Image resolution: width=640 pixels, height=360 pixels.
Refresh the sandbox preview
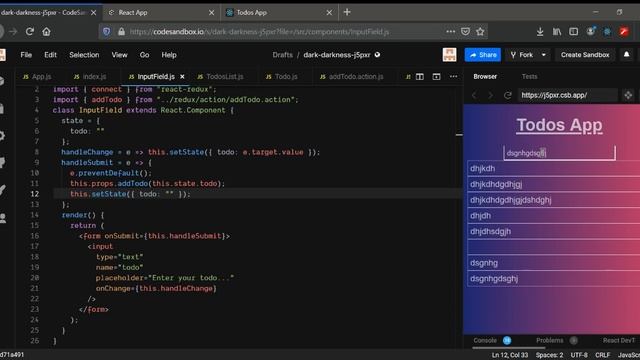(507, 95)
